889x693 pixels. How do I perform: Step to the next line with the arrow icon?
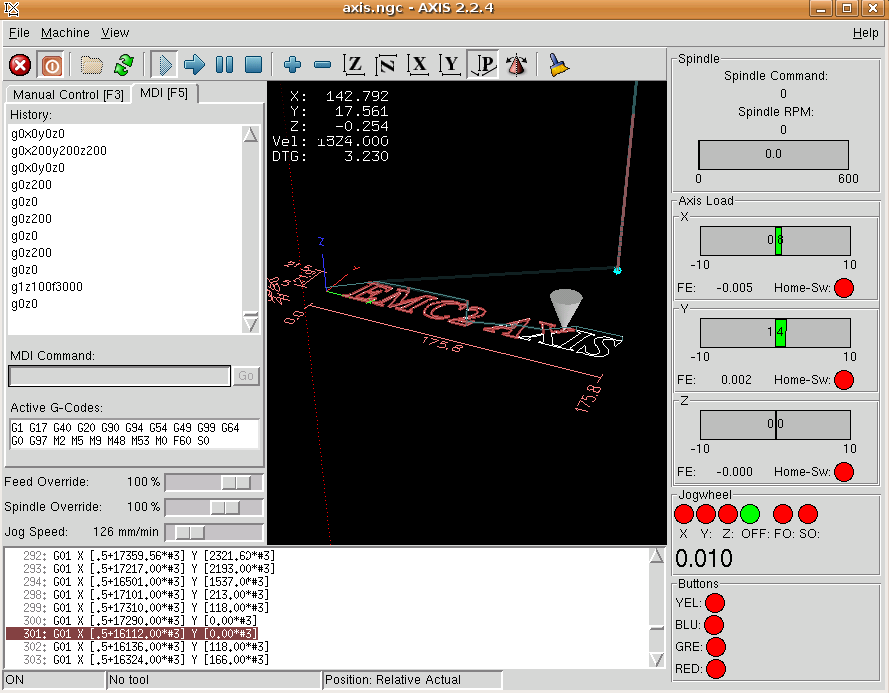(194, 65)
